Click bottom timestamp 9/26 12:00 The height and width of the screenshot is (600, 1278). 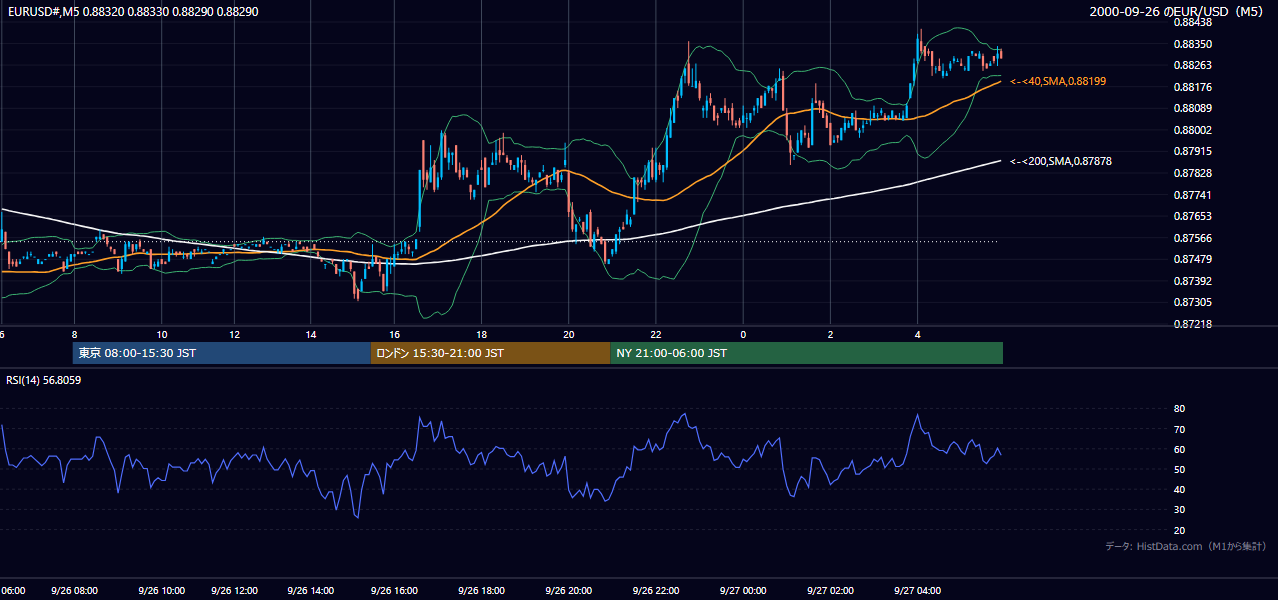[234, 591]
